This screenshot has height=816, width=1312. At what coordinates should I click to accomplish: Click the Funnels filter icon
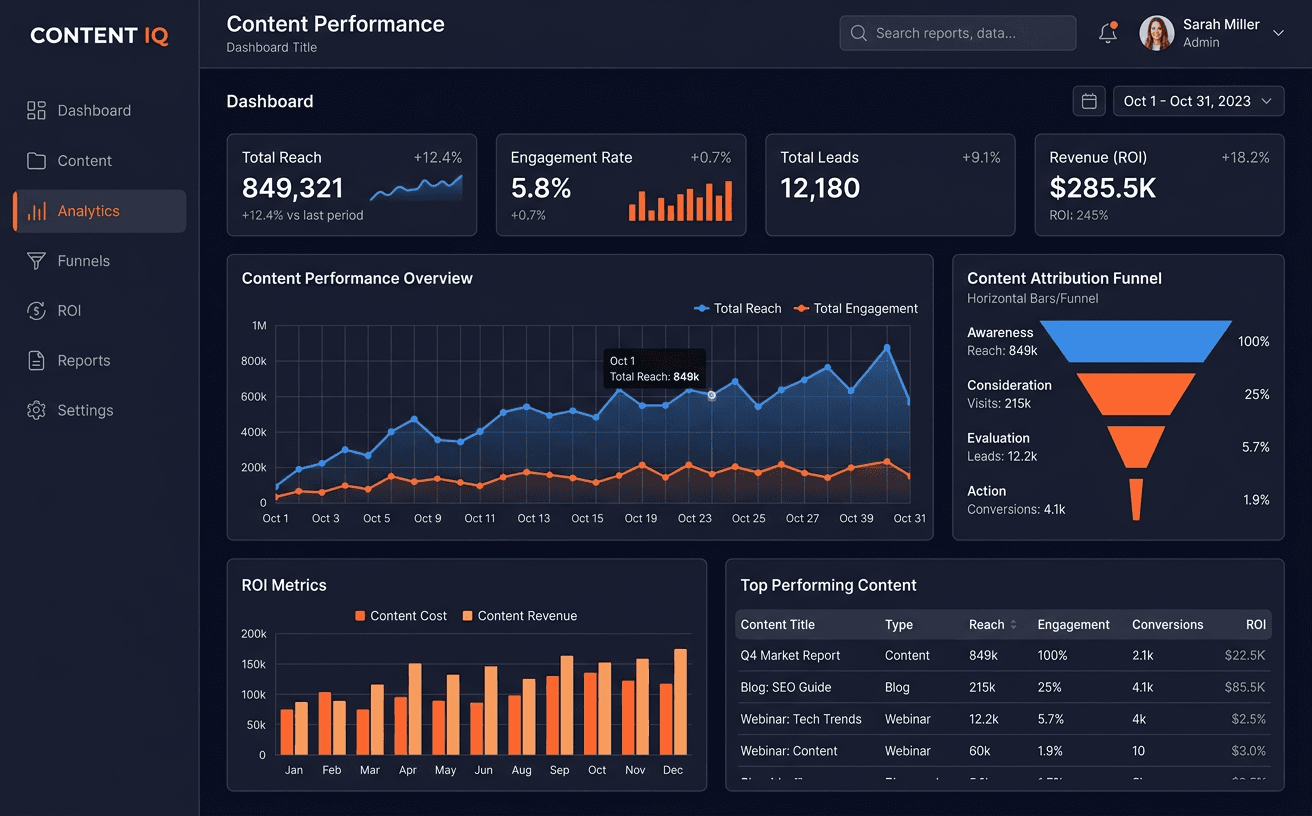coord(36,261)
